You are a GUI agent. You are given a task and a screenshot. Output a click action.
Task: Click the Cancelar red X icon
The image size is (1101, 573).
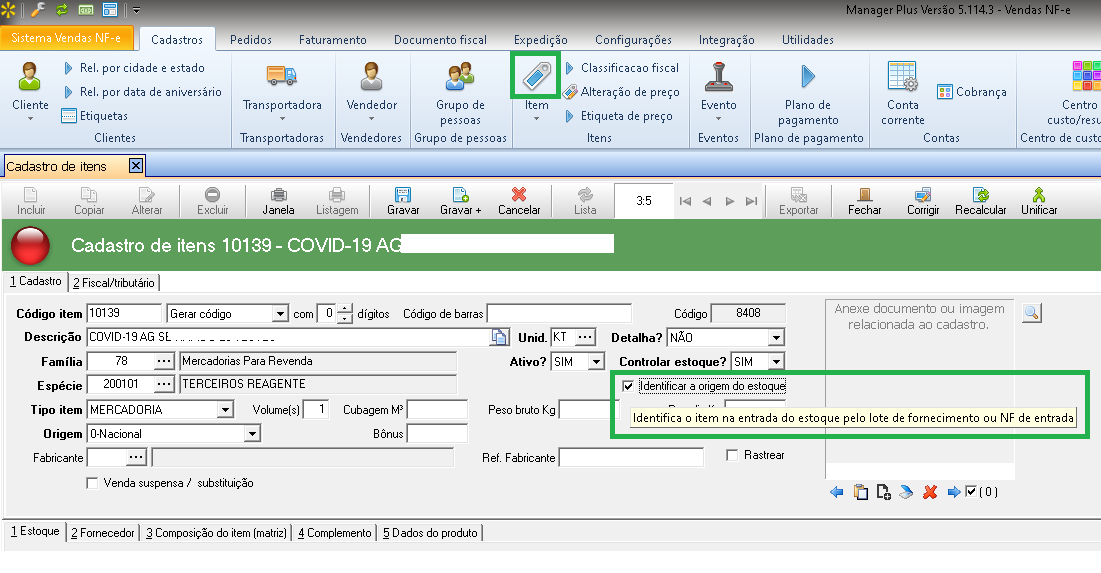tap(519, 195)
